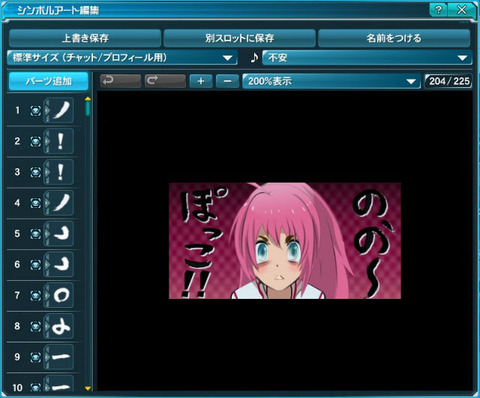Toggle visibility eye of layer 2
Screen dimensions: 480x398
tap(36, 141)
